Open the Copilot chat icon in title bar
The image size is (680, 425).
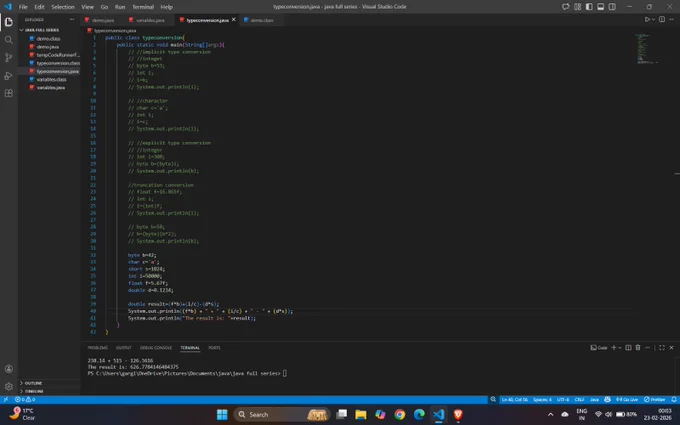point(566,7)
